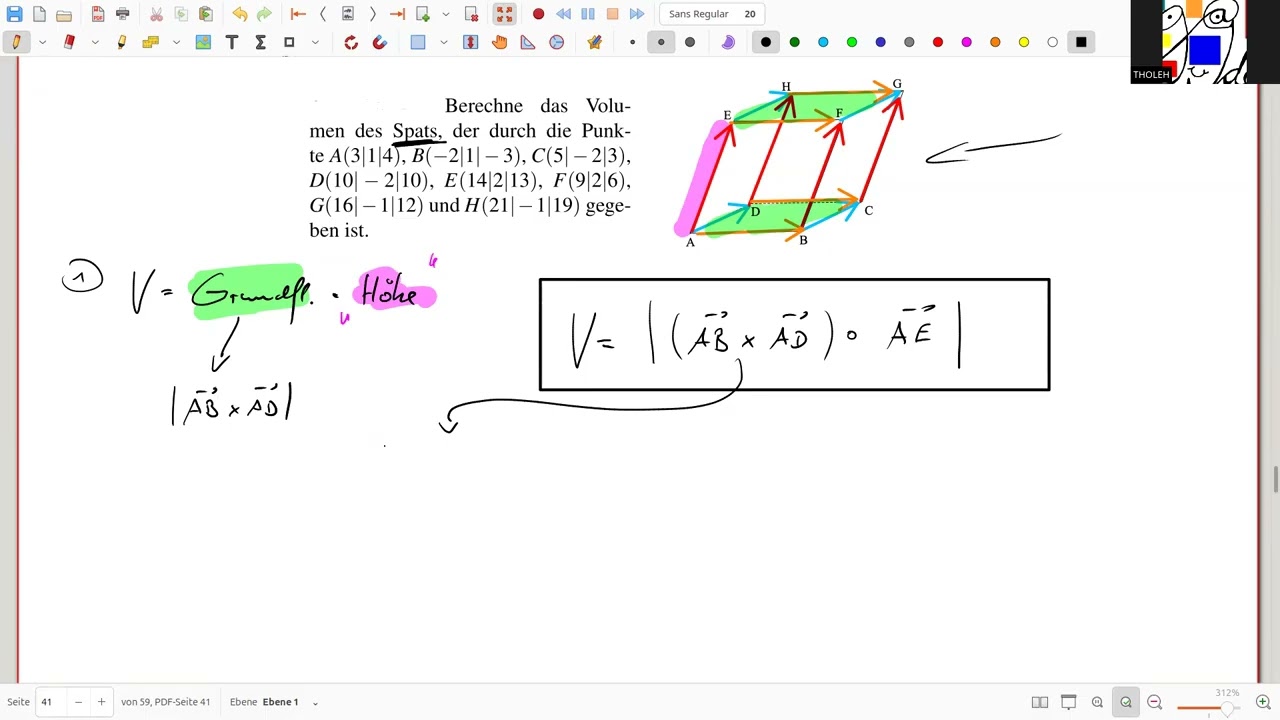Screen dimensions: 1280x720
Task: Stop the audio playback
Action: tap(612, 14)
